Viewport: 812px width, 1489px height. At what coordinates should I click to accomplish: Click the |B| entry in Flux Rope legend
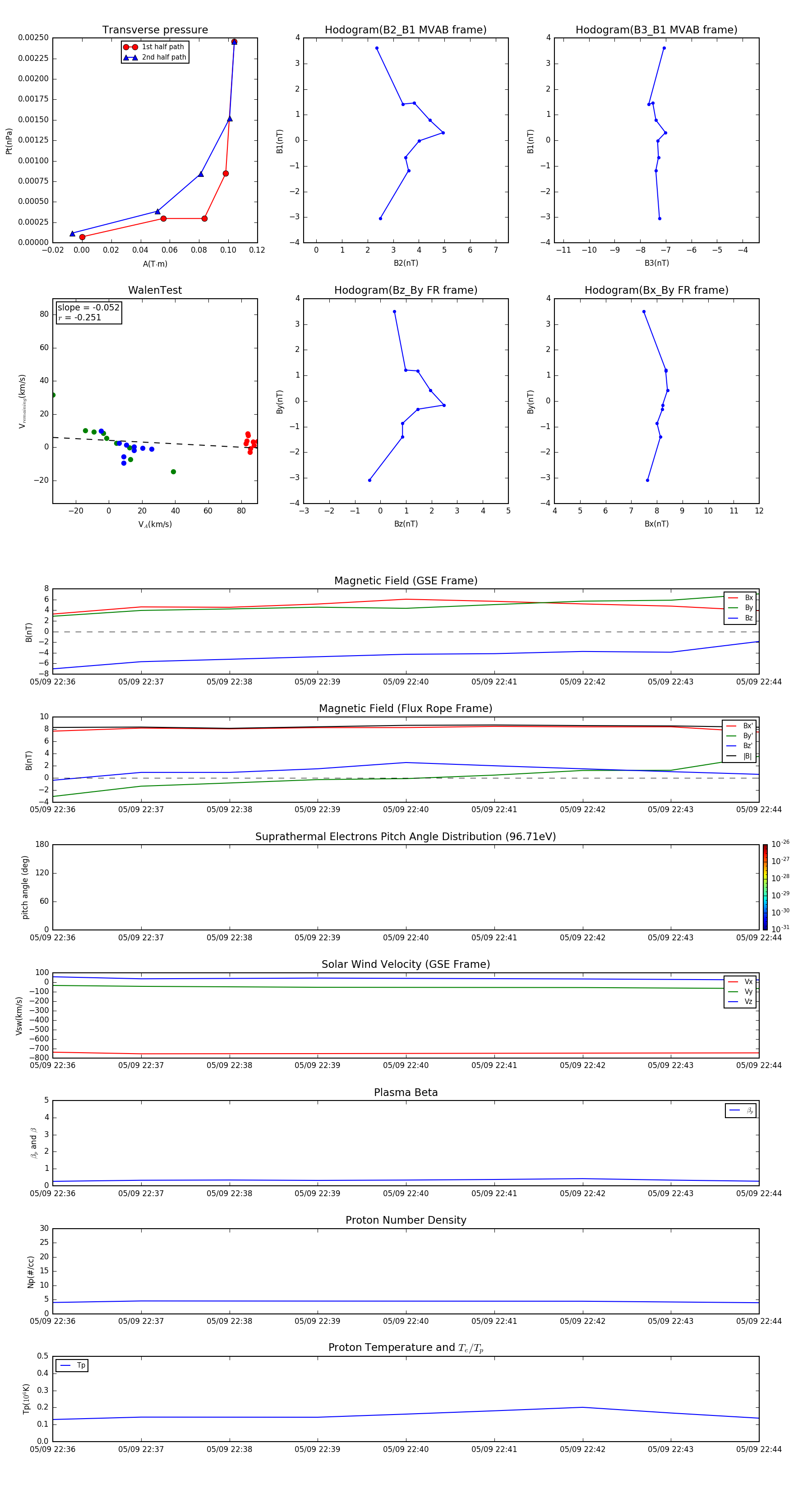(x=740, y=756)
